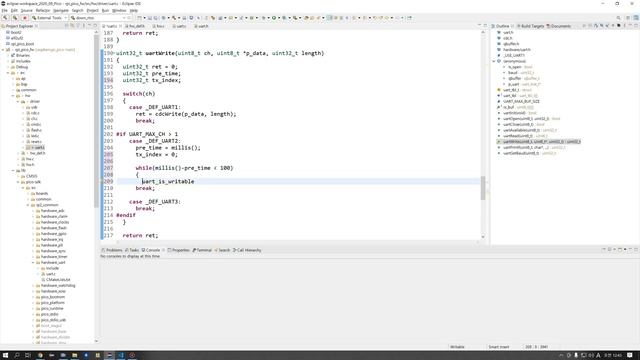The image size is (640, 360).
Task: Click the cdcWrite call on line 199
Action: click(169, 114)
